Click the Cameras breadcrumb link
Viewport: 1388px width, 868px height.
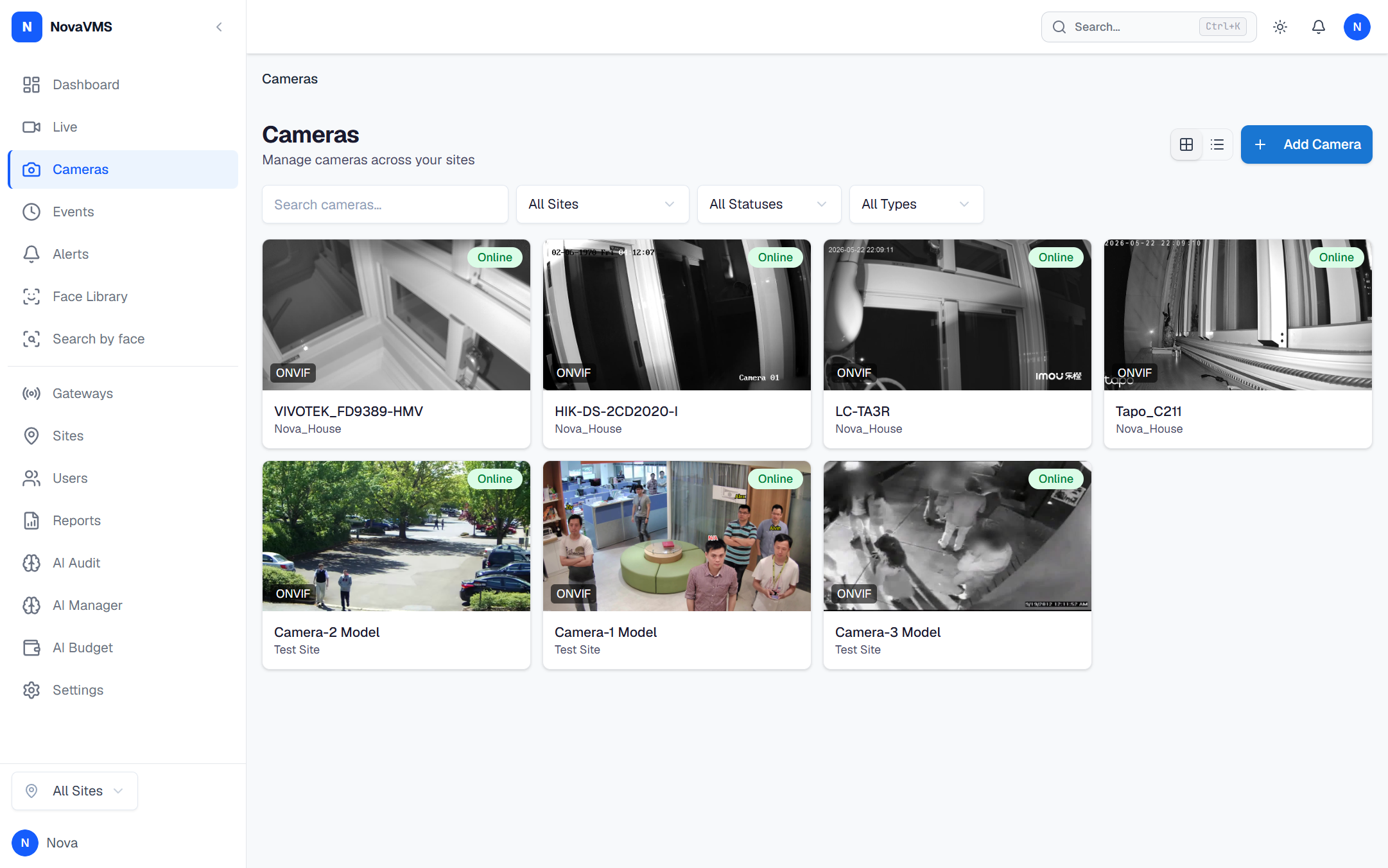click(290, 79)
